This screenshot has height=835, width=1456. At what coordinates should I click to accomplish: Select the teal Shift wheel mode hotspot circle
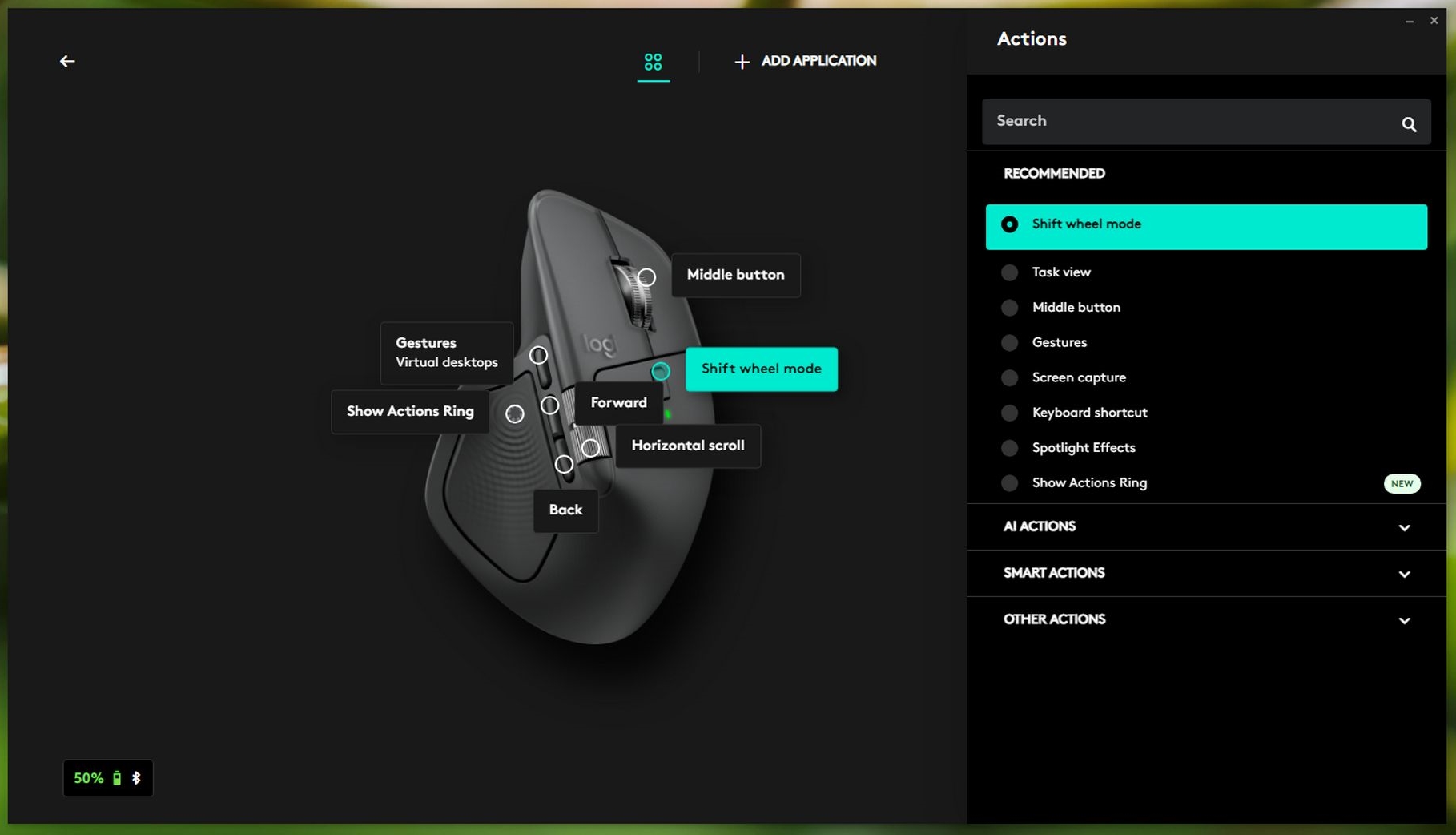tap(660, 371)
